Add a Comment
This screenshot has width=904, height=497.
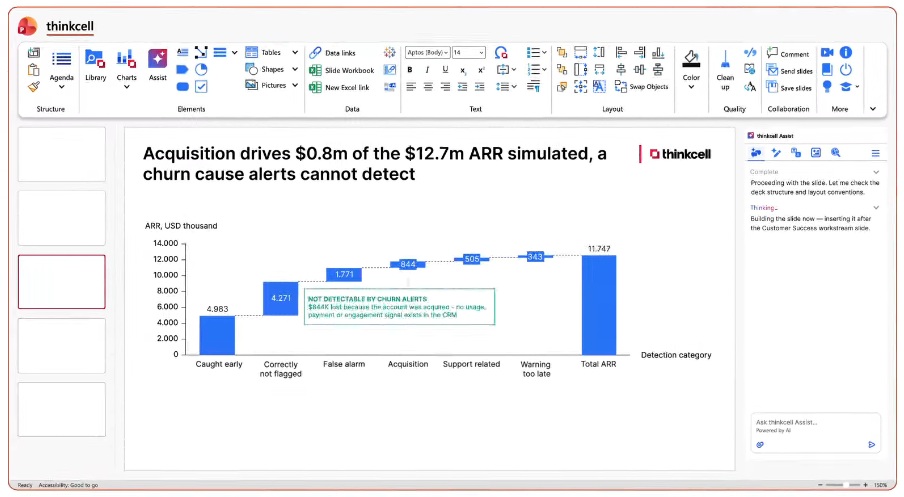788,53
